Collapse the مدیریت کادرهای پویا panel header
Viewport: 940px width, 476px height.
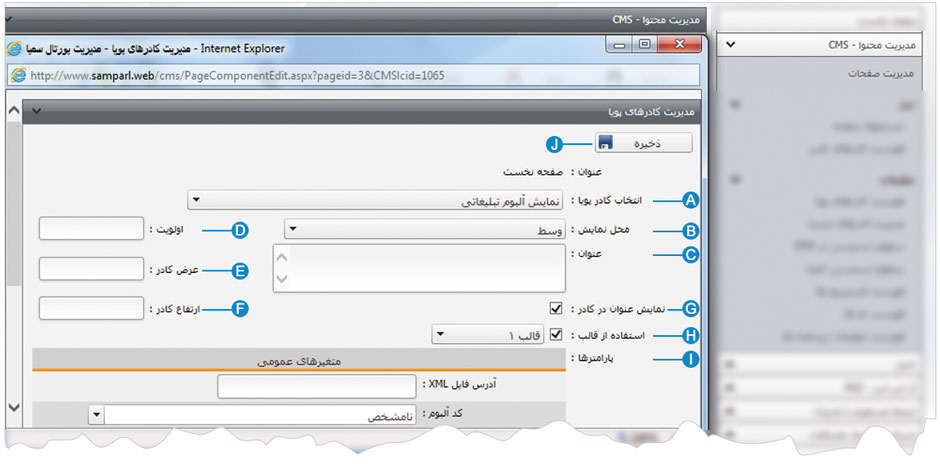tap(36, 111)
